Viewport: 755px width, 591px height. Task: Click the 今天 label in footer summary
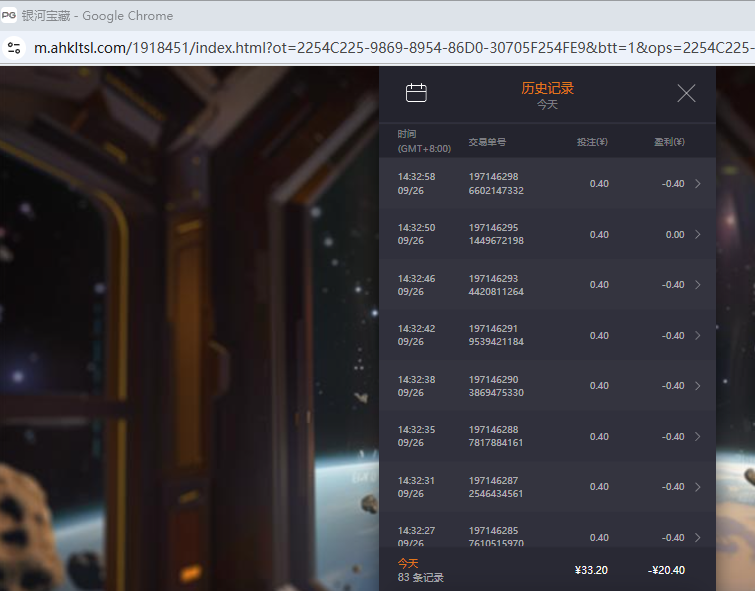pos(408,563)
